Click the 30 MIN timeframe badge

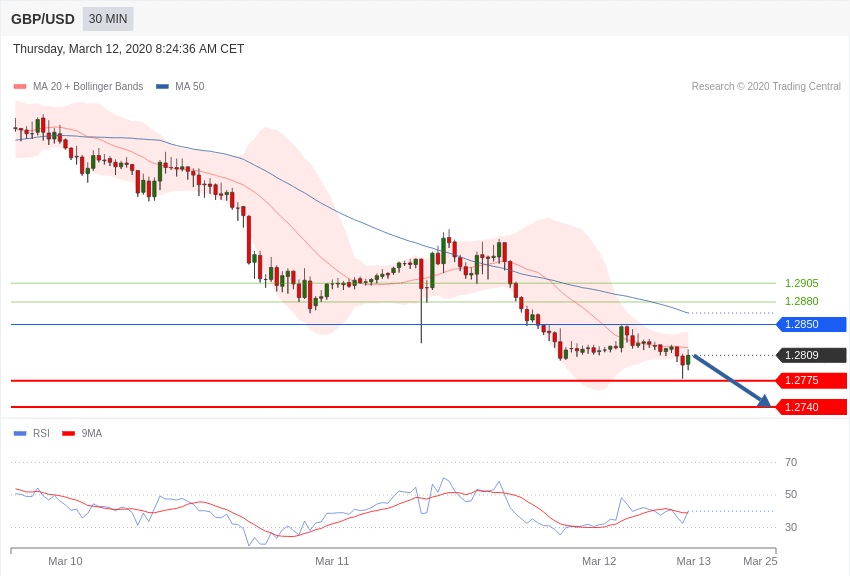(107, 19)
